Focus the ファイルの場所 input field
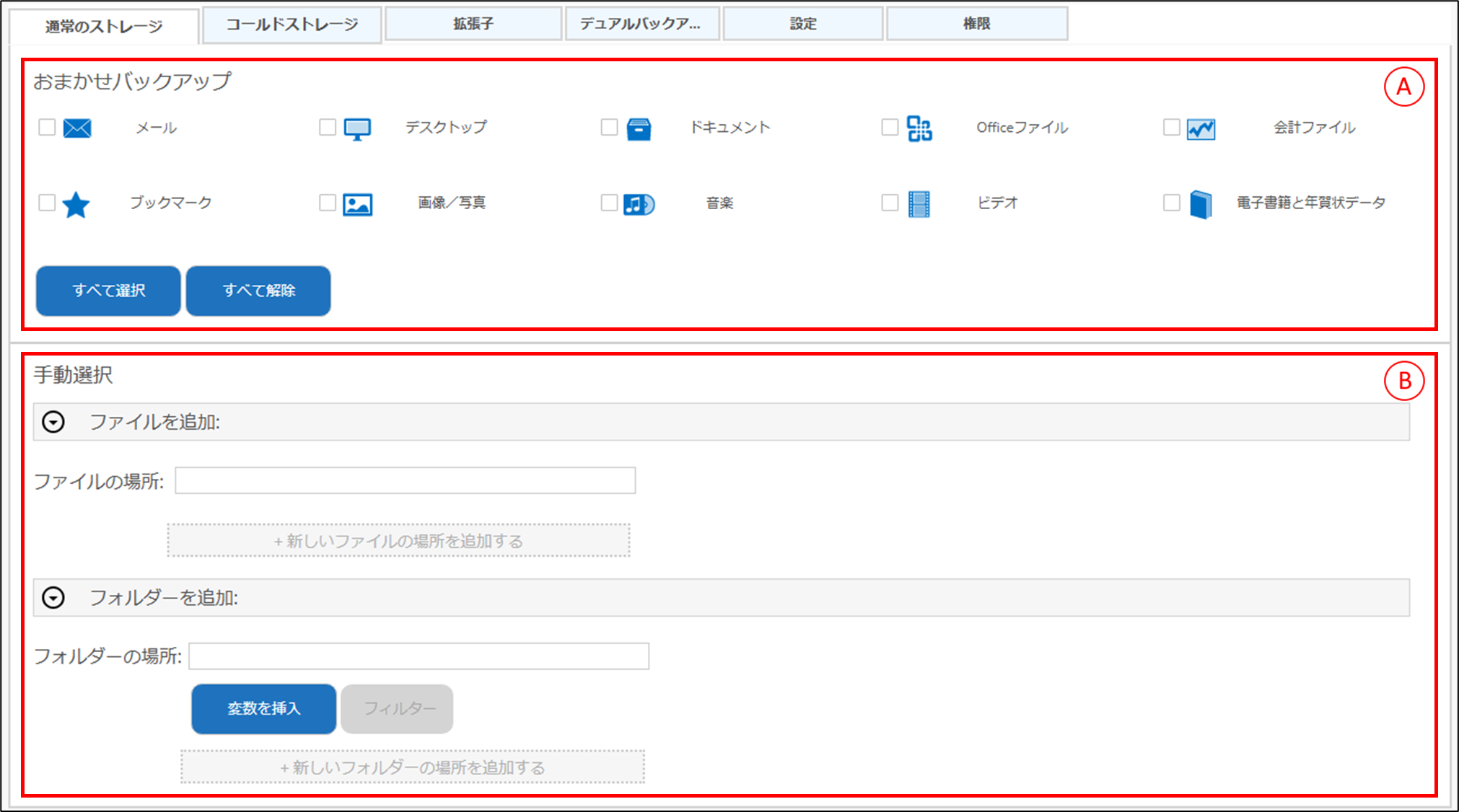Image resolution: width=1459 pixels, height=812 pixels. pos(406,481)
